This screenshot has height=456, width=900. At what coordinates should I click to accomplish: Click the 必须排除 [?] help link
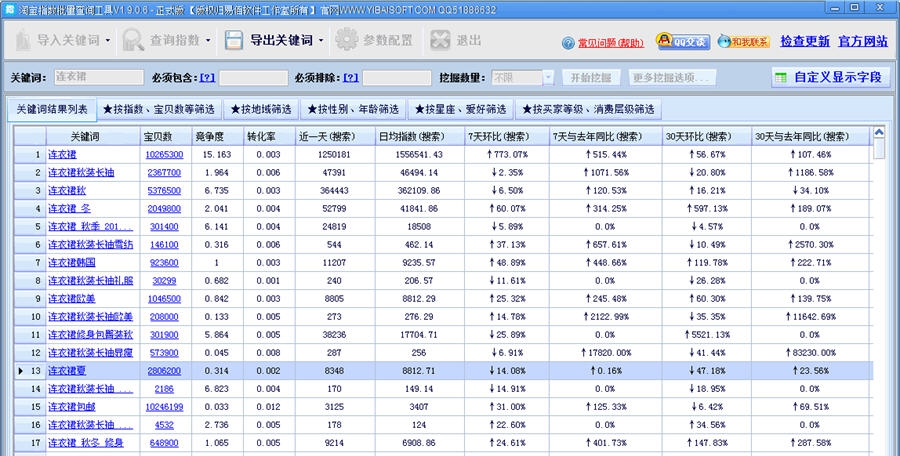(x=351, y=78)
